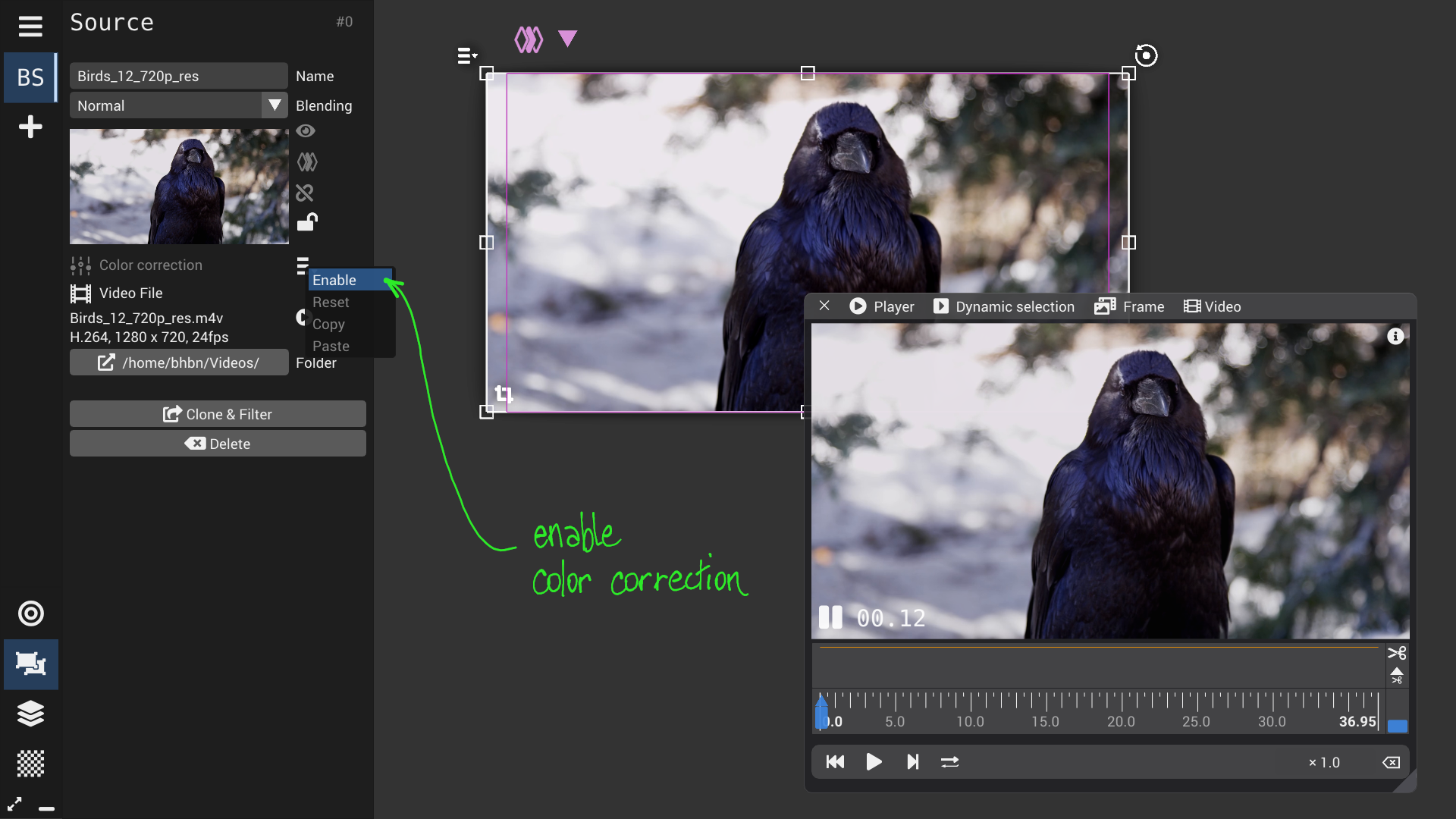Toggle the loop playback mode
The width and height of the screenshot is (1456, 819).
click(x=949, y=761)
